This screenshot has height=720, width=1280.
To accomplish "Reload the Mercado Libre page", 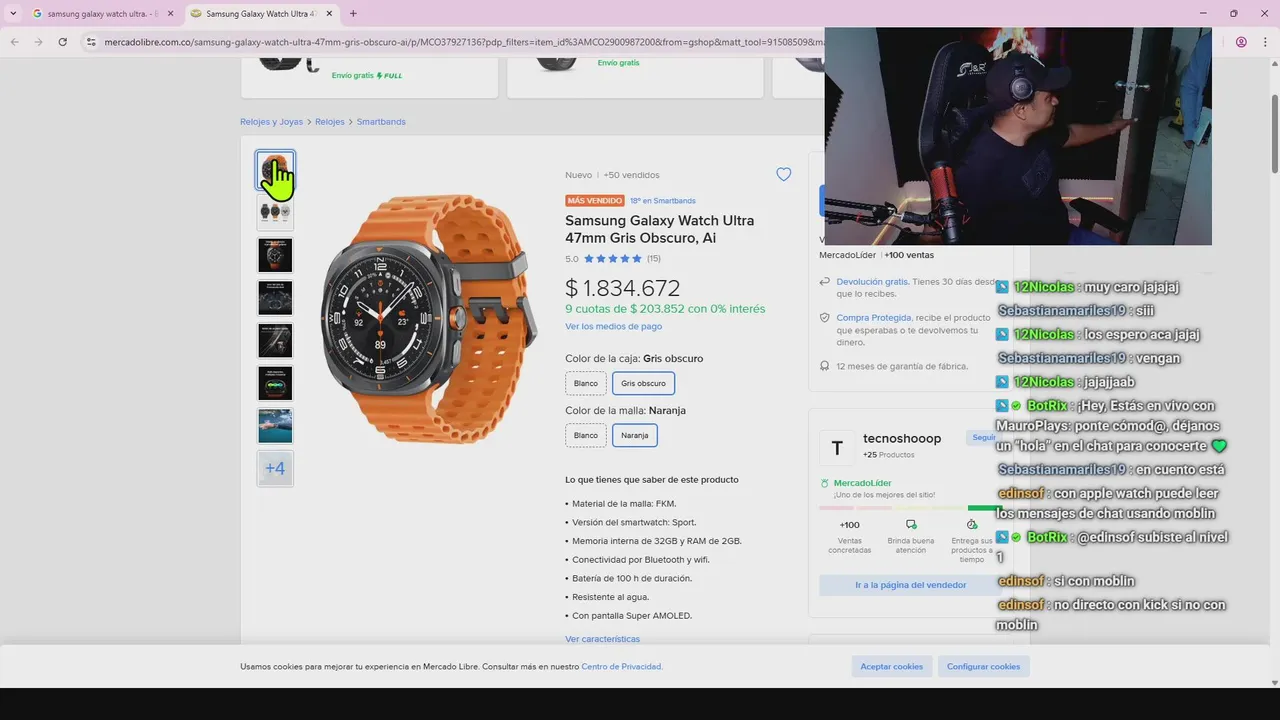I will [63, 42].
